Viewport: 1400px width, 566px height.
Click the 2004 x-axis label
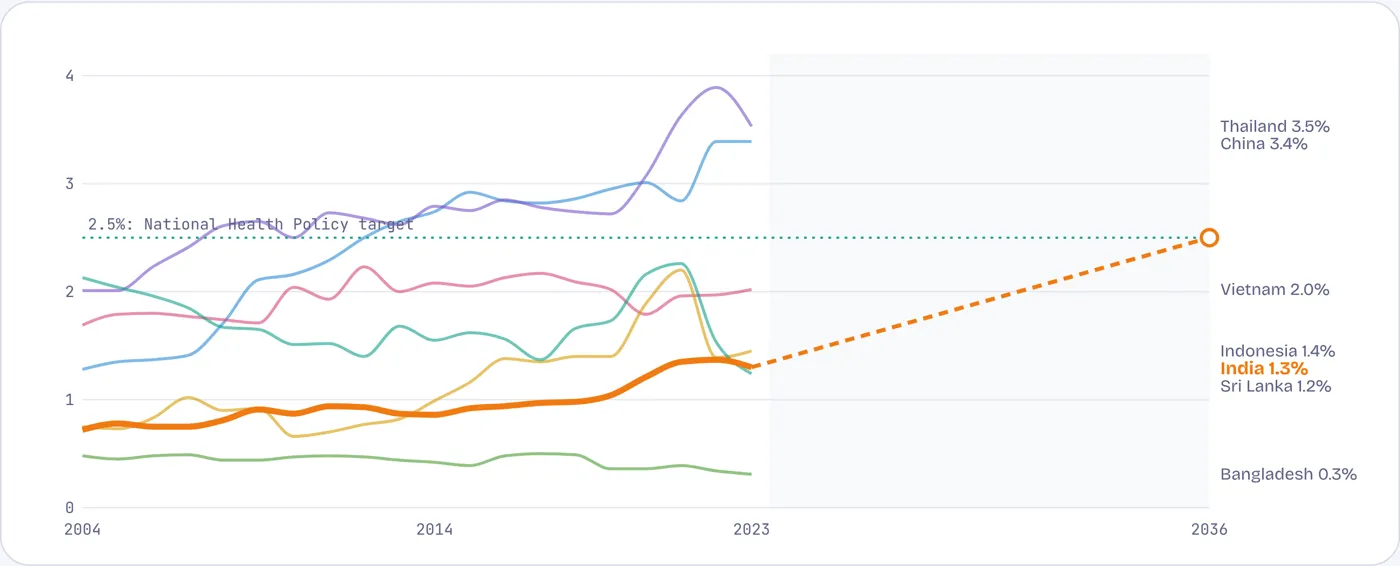tap(82, 530)
